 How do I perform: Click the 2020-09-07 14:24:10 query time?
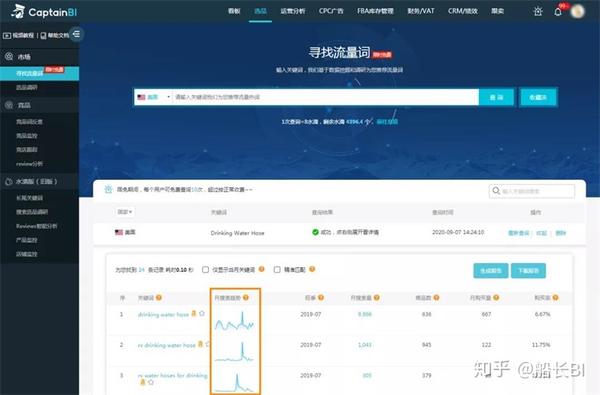tap(458, 232)
